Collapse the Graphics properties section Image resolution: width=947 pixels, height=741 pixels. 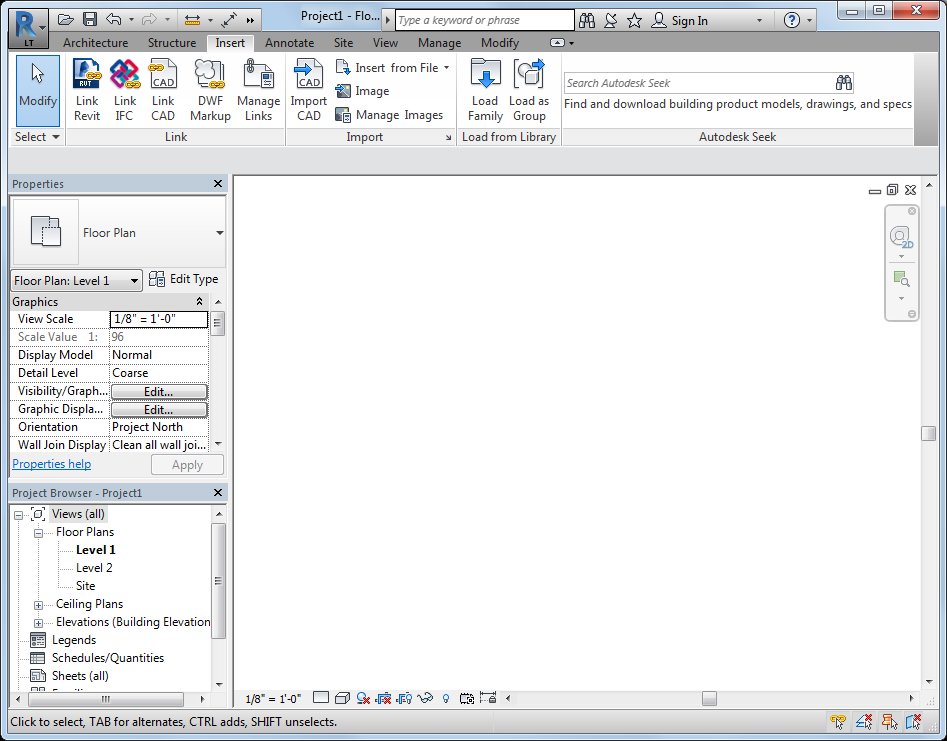point(199,301)
